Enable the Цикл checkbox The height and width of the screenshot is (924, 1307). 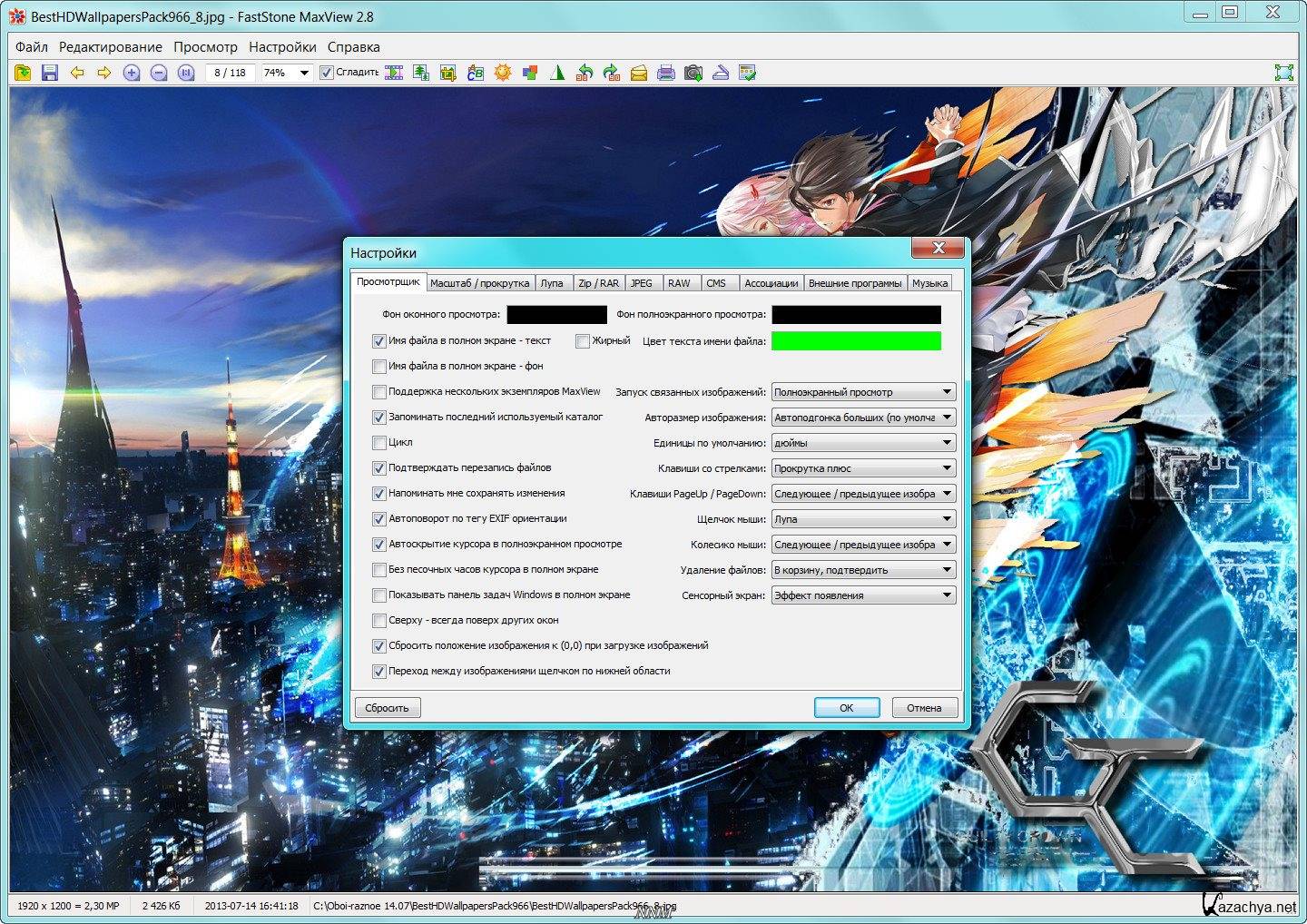coord(379,443)
